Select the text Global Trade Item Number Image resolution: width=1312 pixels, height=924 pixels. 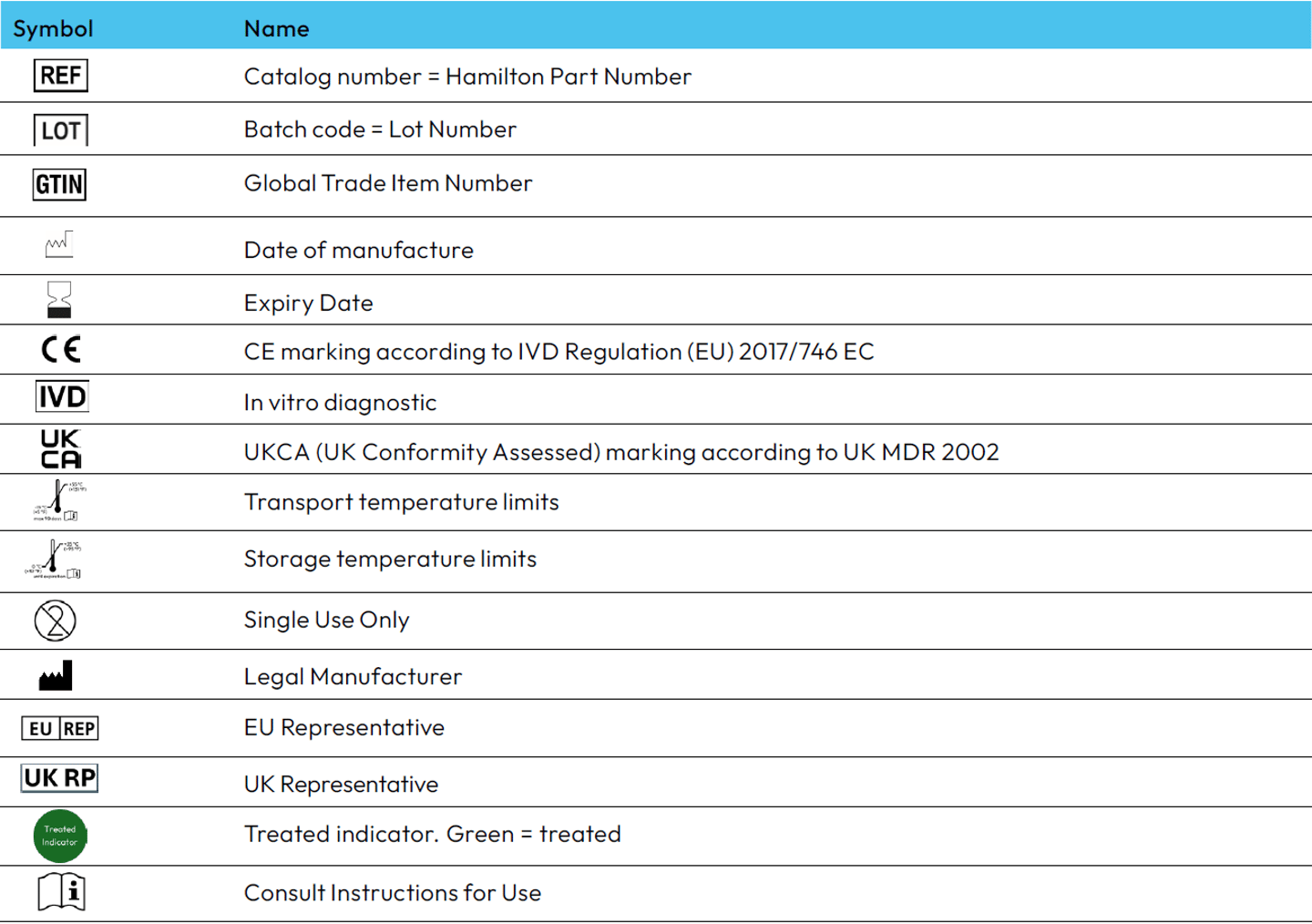(388, 183)
